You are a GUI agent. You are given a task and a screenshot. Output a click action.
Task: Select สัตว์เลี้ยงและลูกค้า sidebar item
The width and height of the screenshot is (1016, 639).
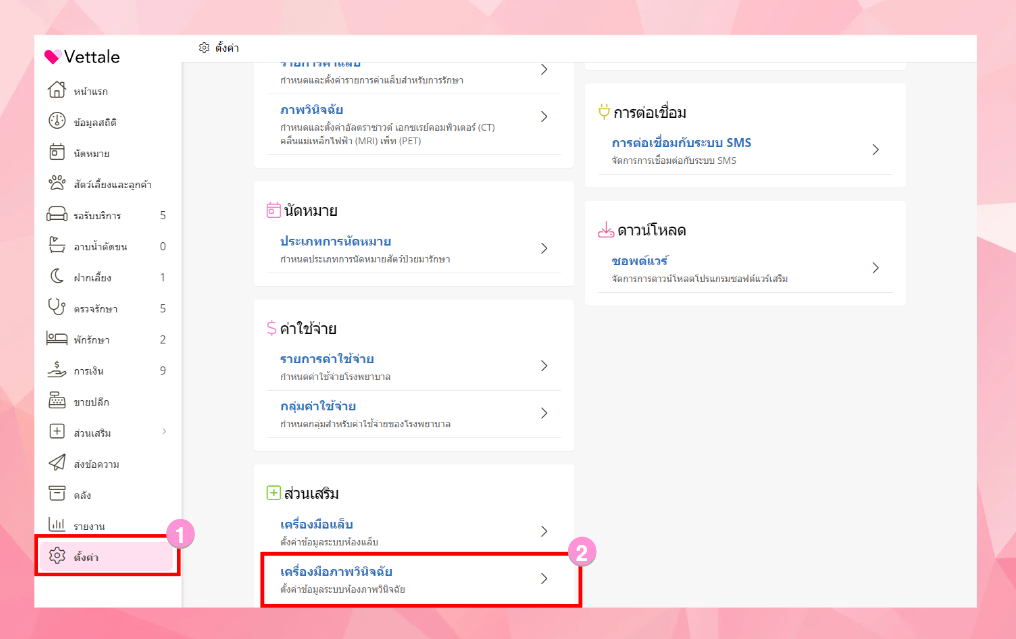point(112,185)
